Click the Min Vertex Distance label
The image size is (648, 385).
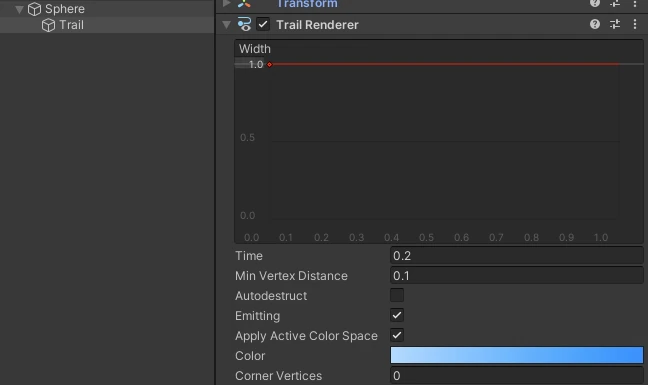pyautogui.click(x=291, y=276)
